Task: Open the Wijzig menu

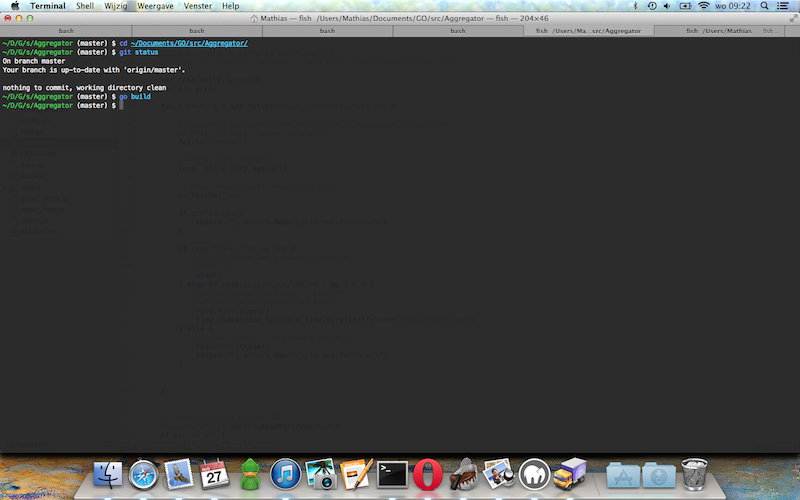Action: coord(116,6)
